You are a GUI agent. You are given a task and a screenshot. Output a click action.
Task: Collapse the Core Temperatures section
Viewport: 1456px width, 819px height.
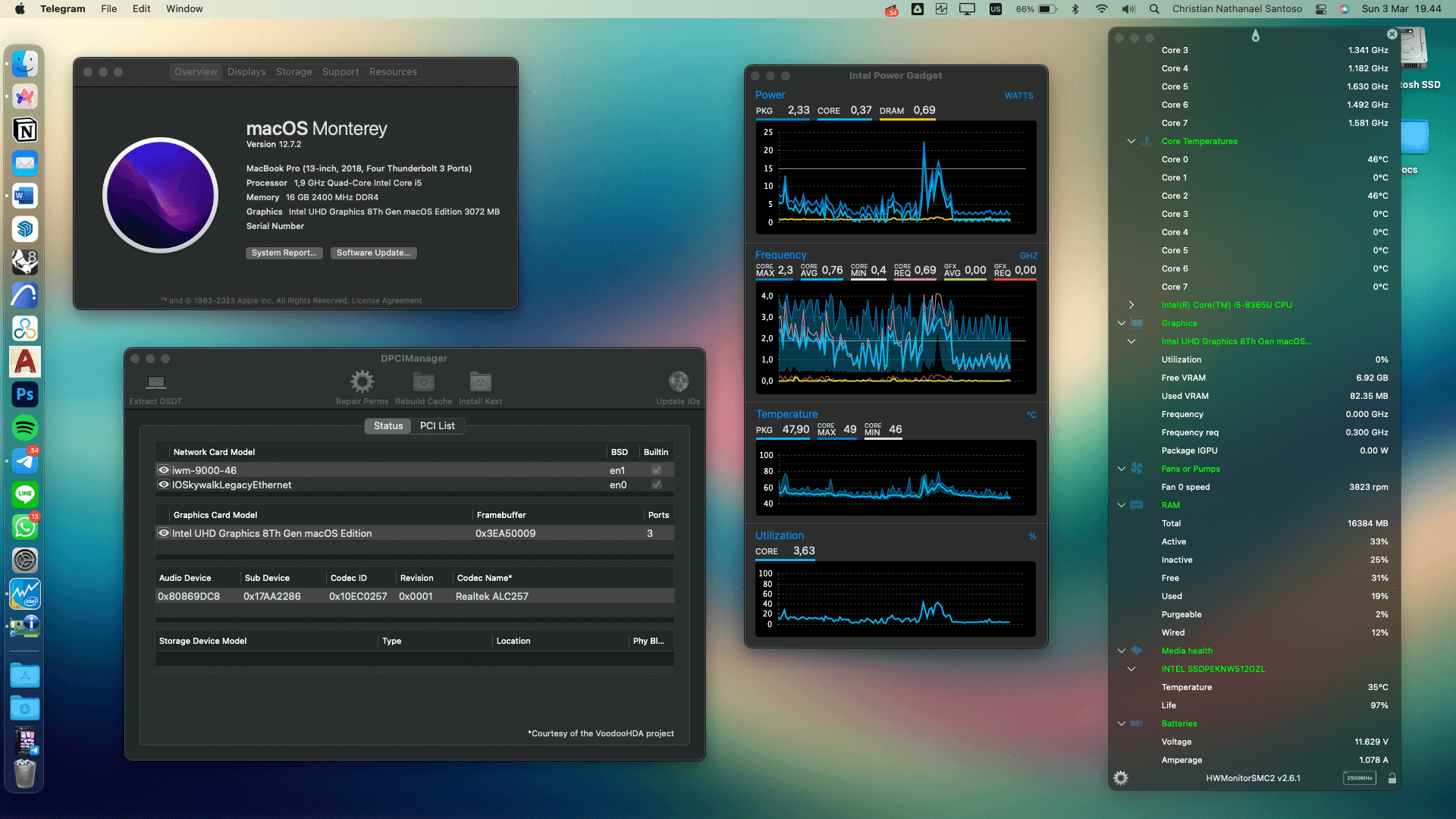(1131, 141)
